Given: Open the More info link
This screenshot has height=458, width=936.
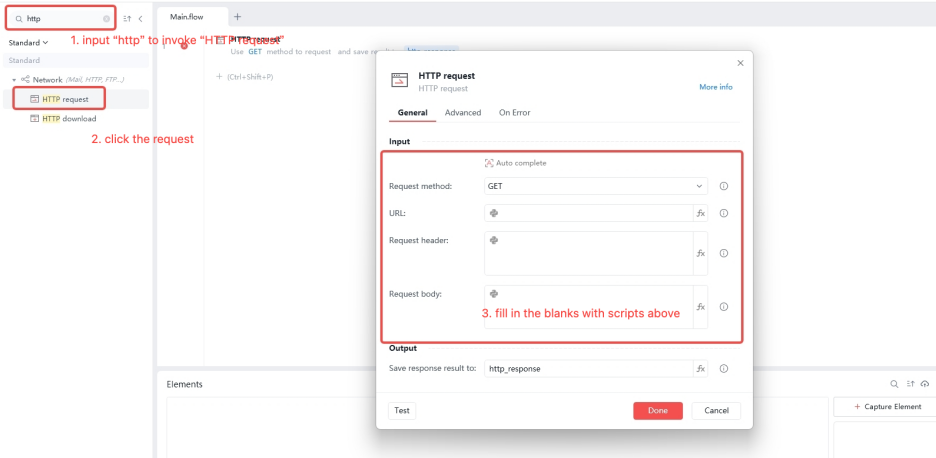Looking at the screenshot, I should point(715,87).
